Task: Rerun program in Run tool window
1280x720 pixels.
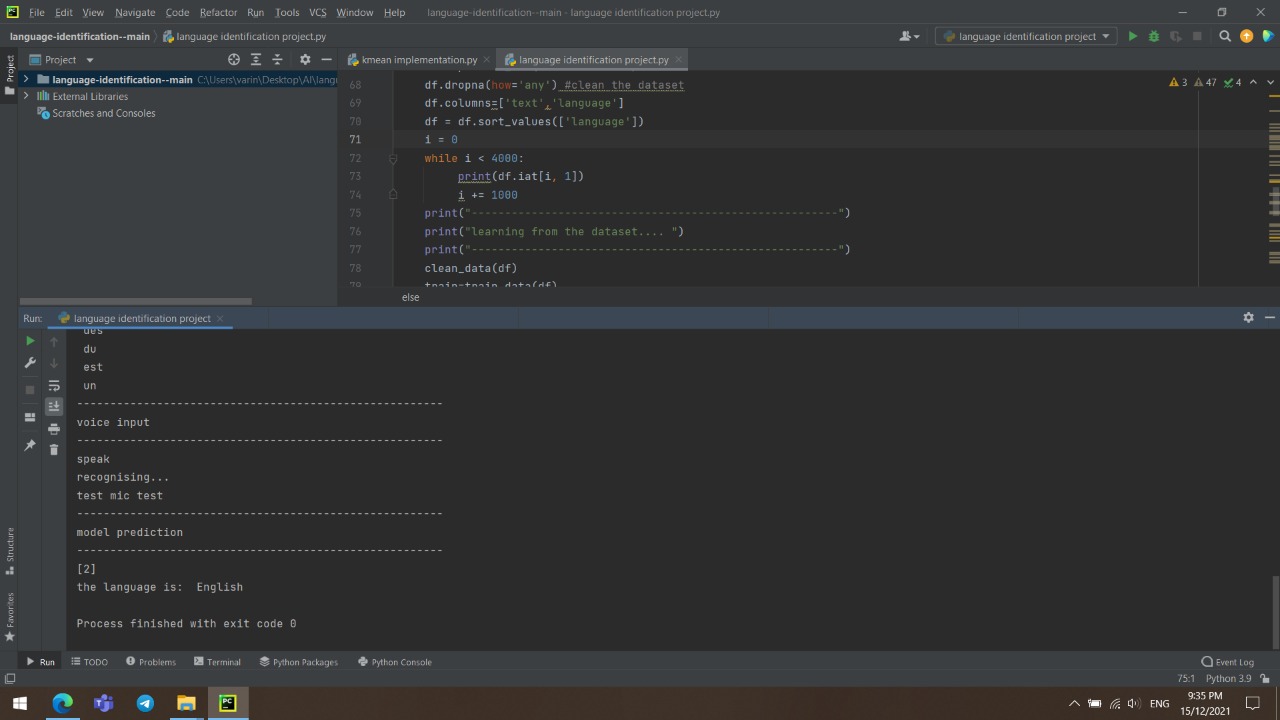Action: [x=30, y=341]
